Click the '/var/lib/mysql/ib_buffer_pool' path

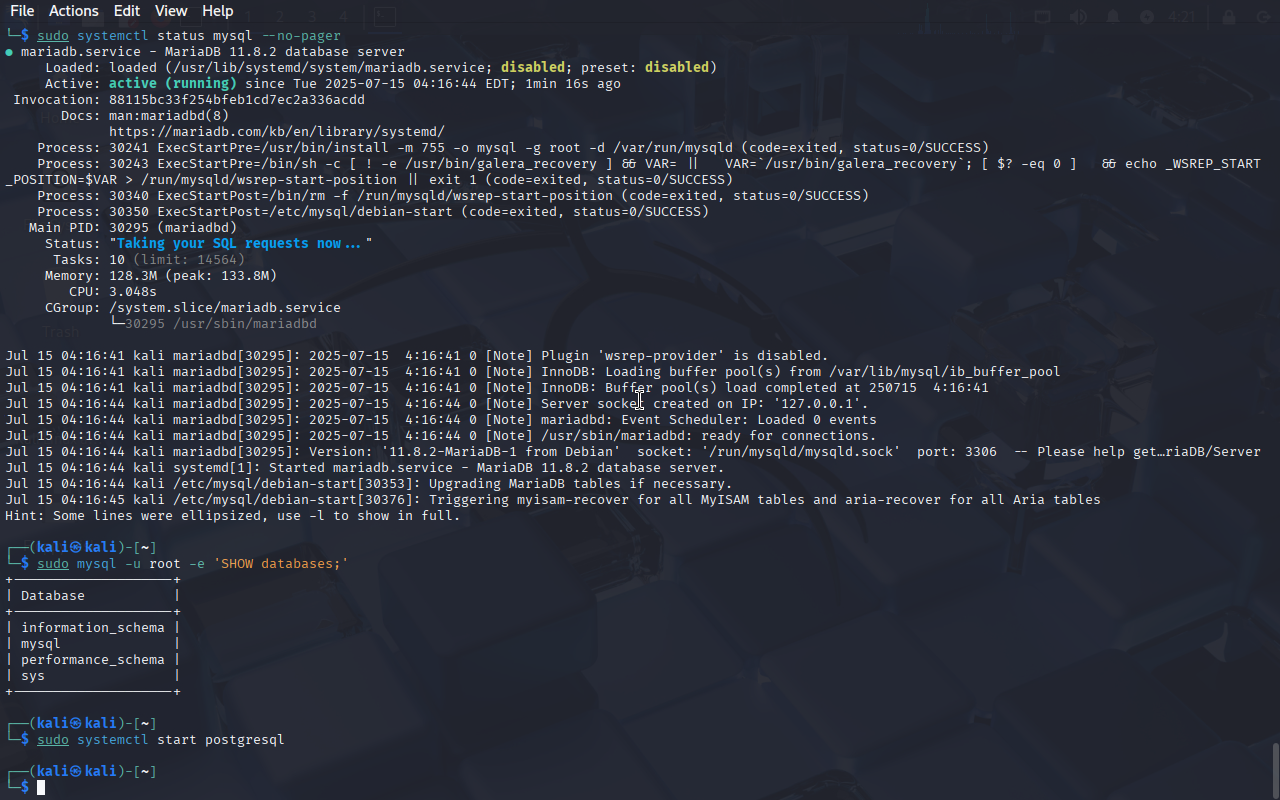[945, 372]
